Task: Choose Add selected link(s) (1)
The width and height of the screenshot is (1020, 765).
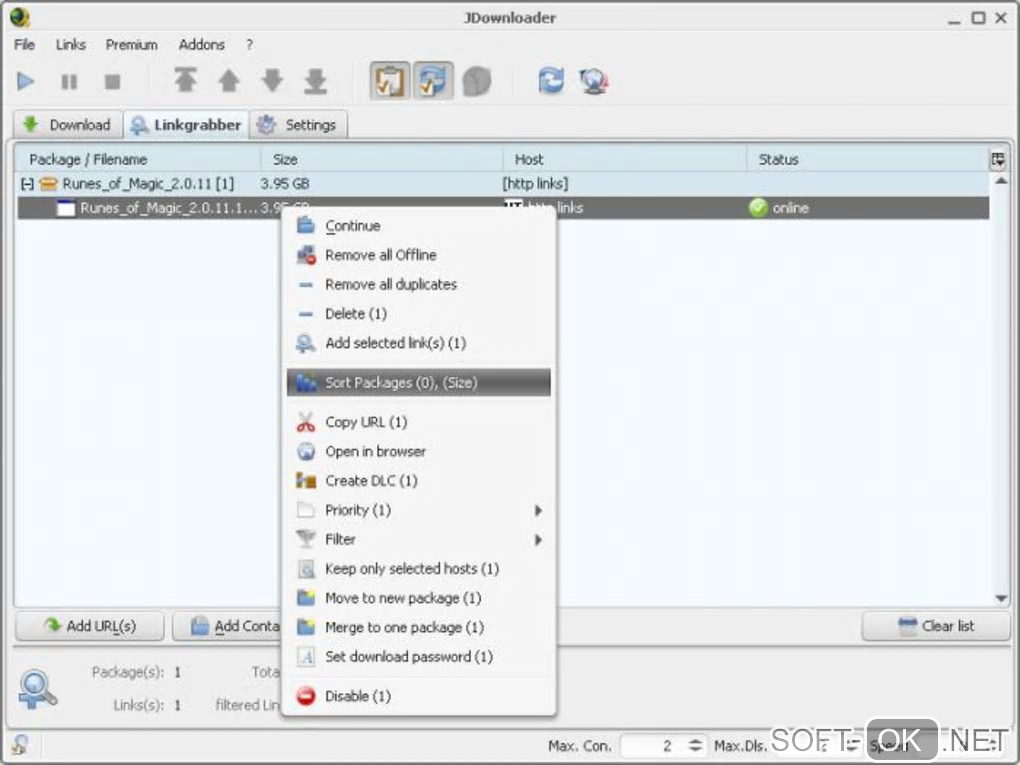Action: [418, 343]
